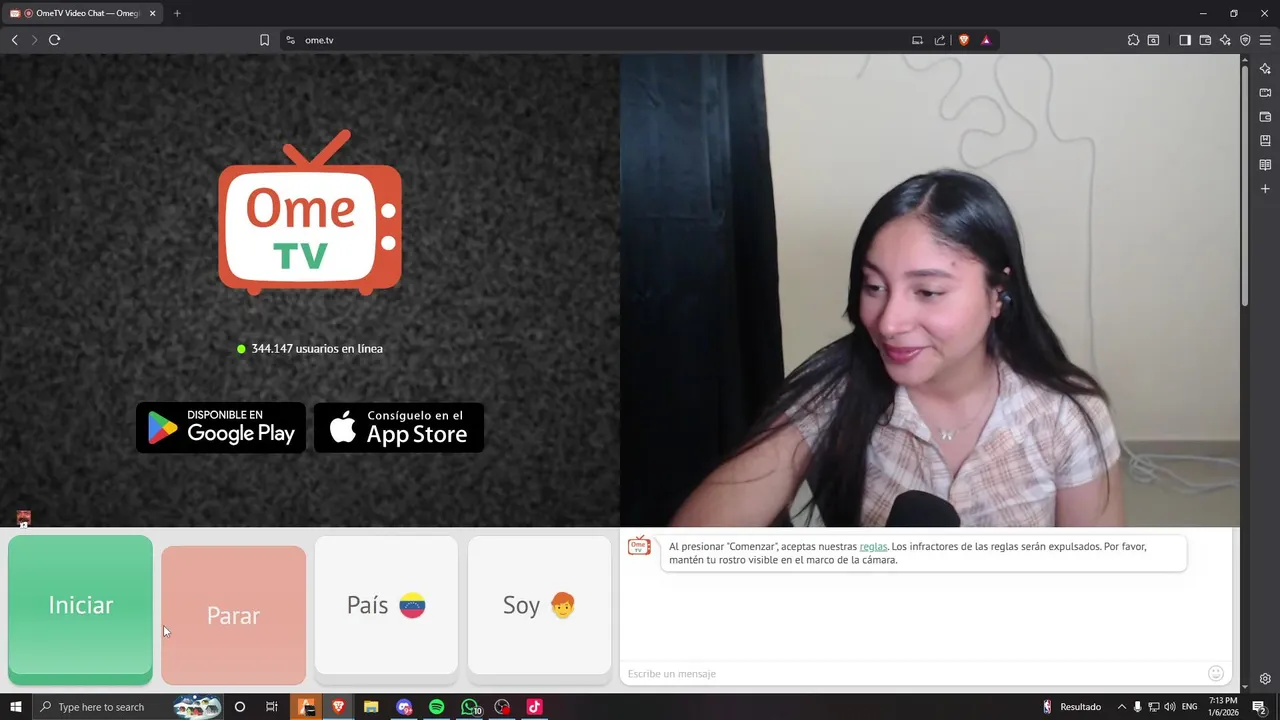Image resolution: width=1280 pixels, height=720 pixels.
Task: Open the site settings icon next to the URL
Action: (x=291, y=40)
